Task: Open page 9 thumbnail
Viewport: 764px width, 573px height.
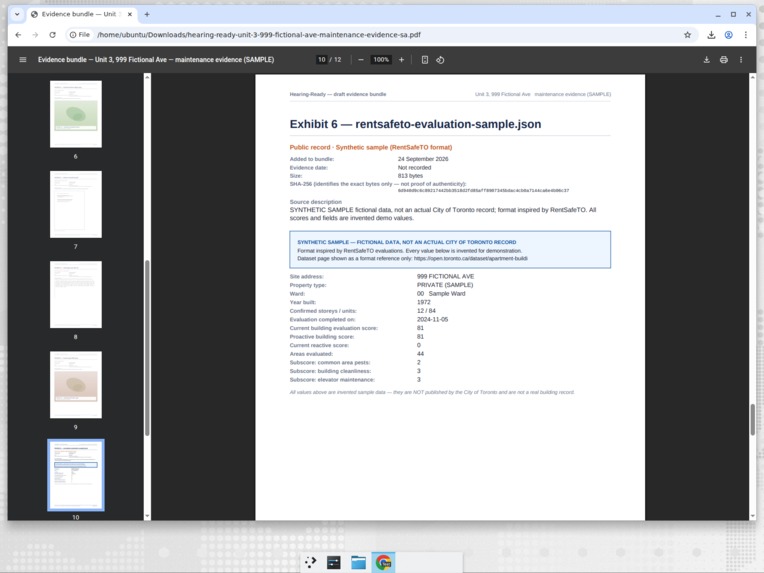Action: [x=76, y=384]
